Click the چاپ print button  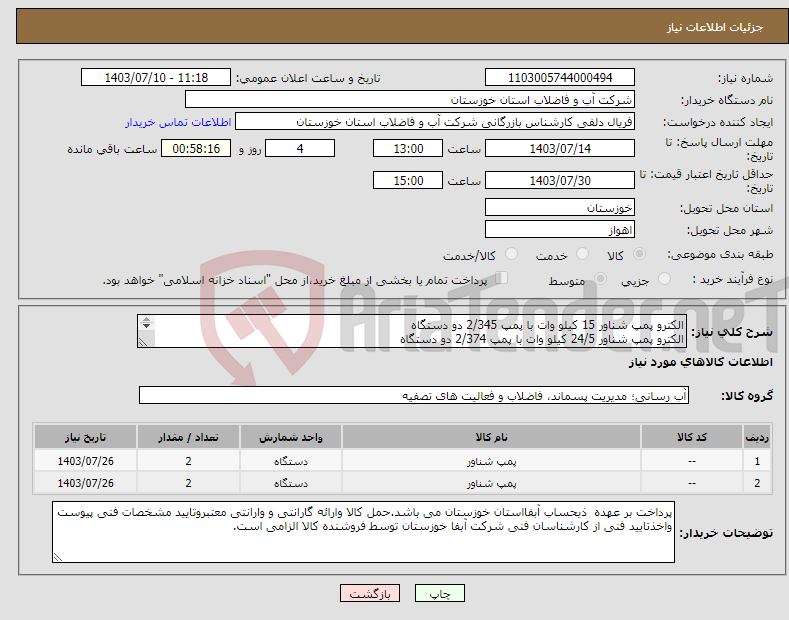click(x=440, y=594)
